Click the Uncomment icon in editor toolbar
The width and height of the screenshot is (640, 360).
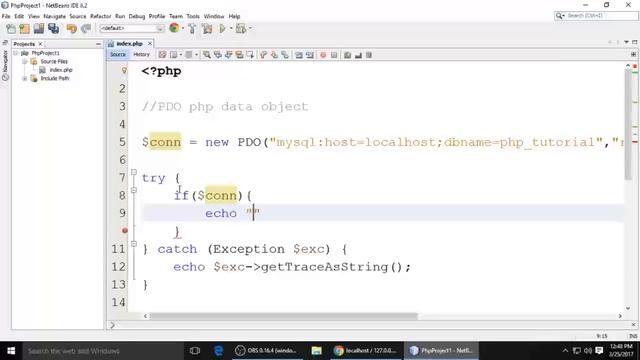click(x=358, y=55)
